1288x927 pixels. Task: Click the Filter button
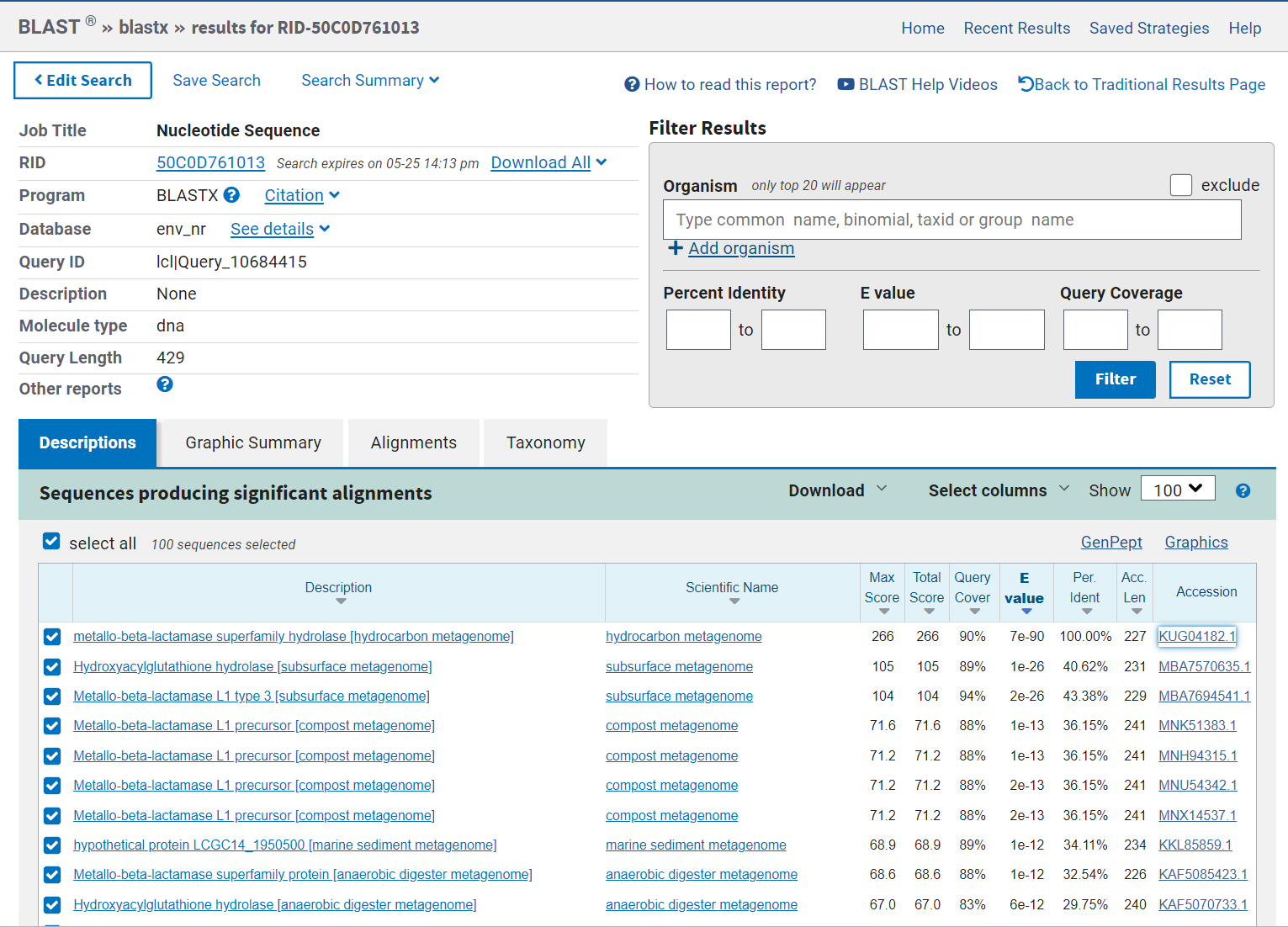[1116, 379]
